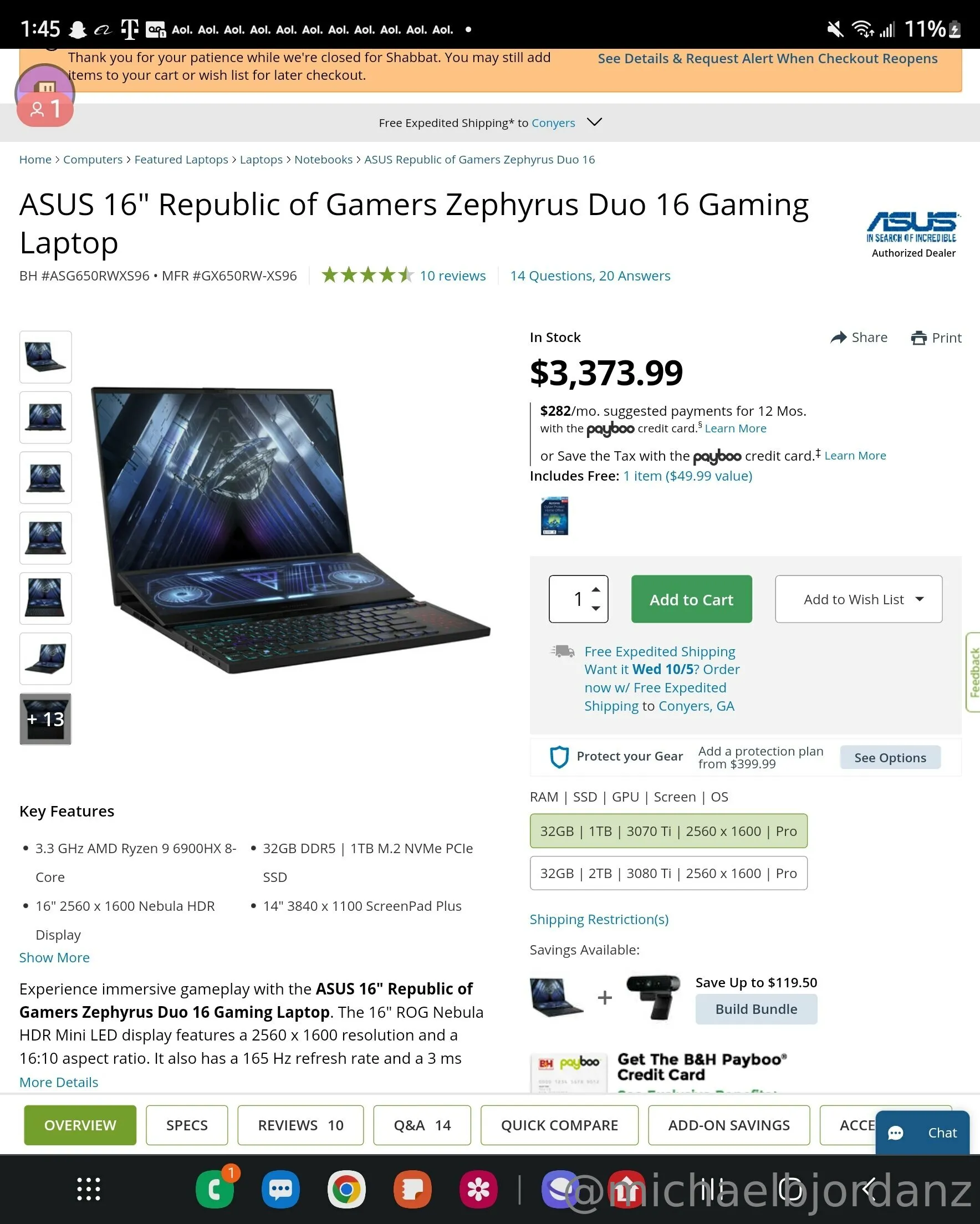Image resolution: width=980 pixels, height=1224 pixels.
Task: Increase quantity with the up arrow
Action: 596,590
